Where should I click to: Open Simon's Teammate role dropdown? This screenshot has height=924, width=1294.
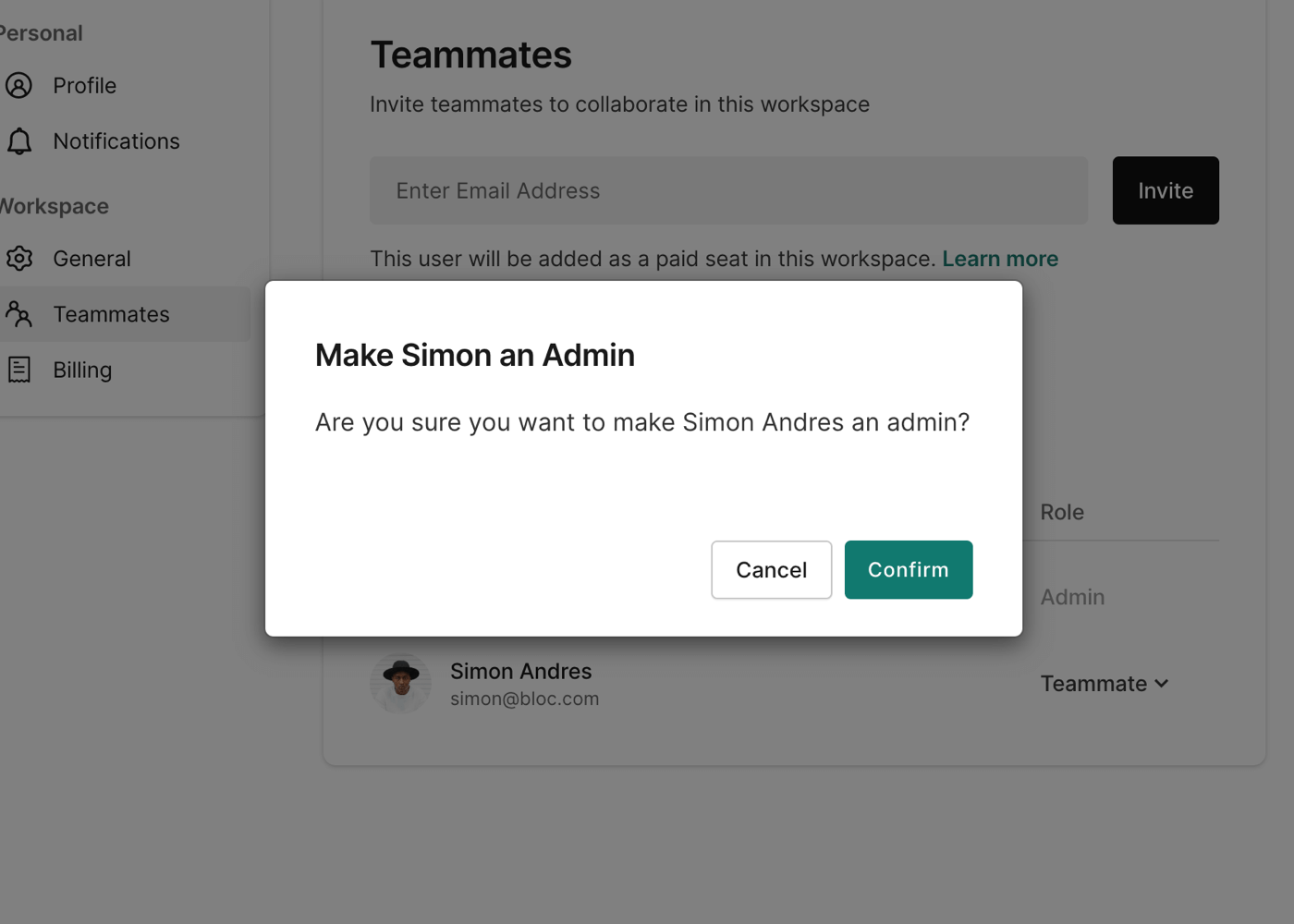point(1093,684)
